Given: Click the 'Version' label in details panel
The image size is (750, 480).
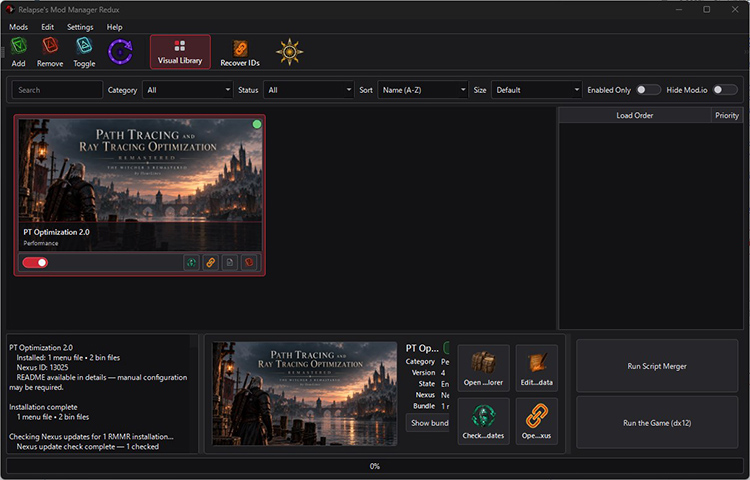Looking at the screenshot, I should 424,373.
